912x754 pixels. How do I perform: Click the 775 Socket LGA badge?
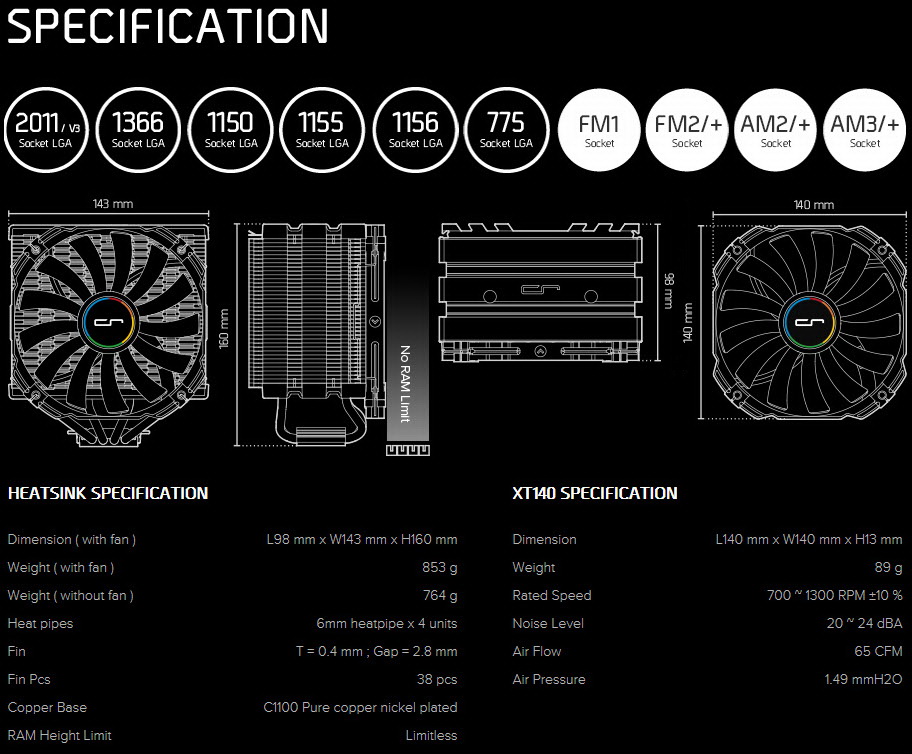point(506,130)
